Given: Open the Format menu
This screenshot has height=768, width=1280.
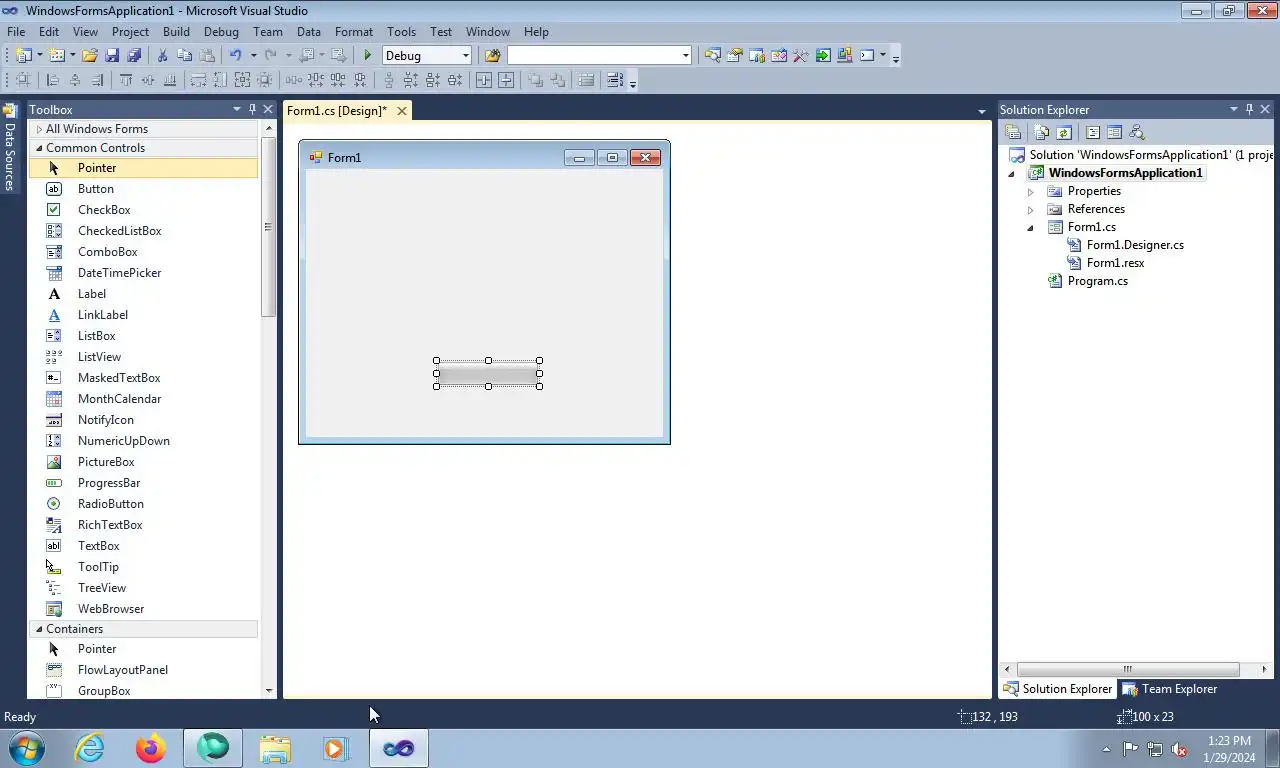Looking at the screenshot, I should [354, 32].
